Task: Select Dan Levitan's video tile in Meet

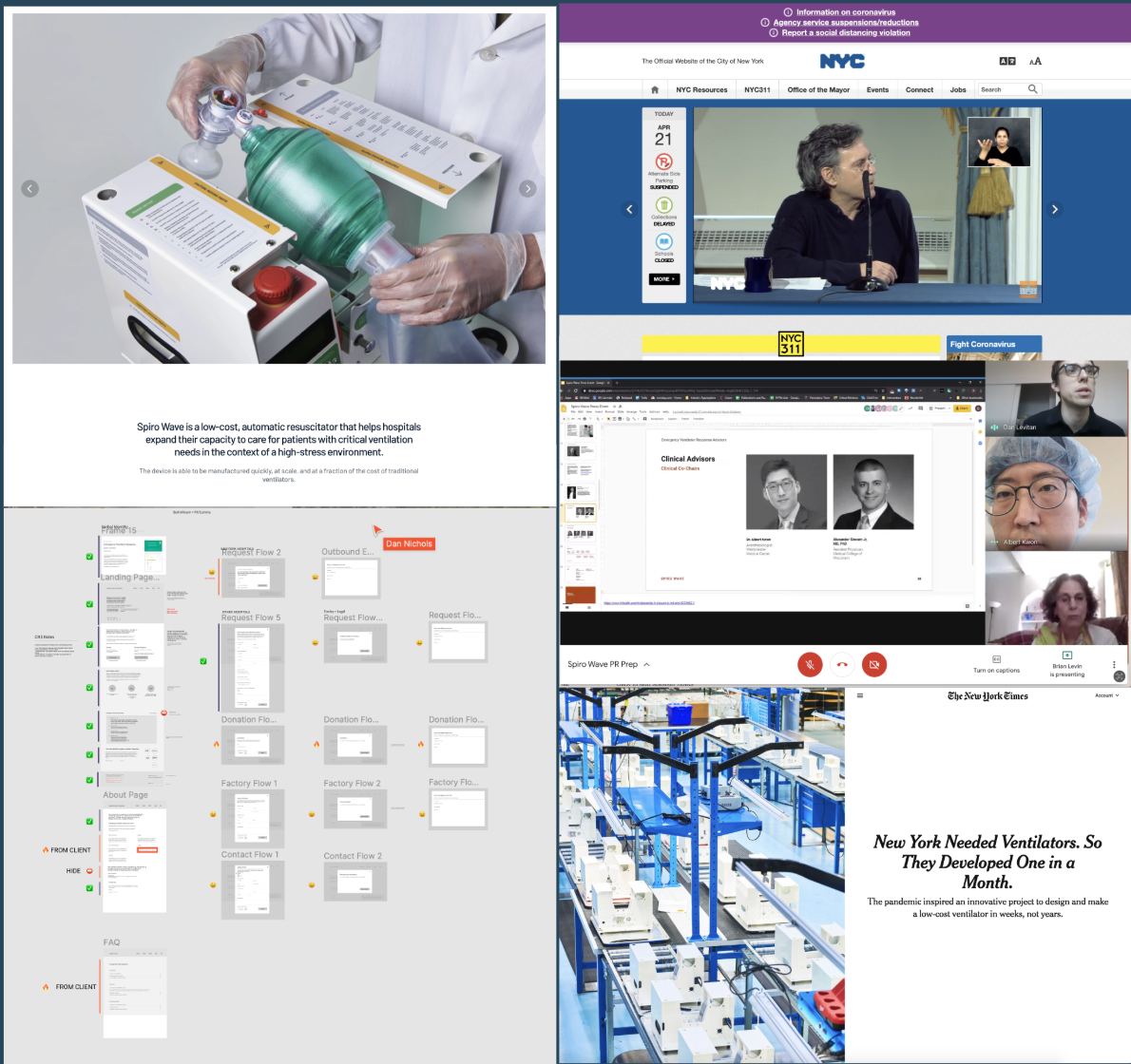Action: click(x=1057, y=399)
